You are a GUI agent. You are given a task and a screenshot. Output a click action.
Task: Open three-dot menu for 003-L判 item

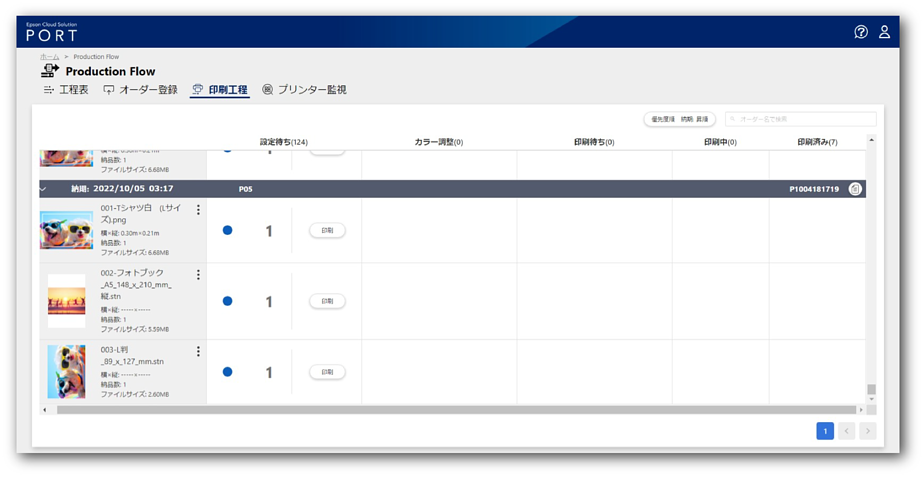[x=198, y=351]
